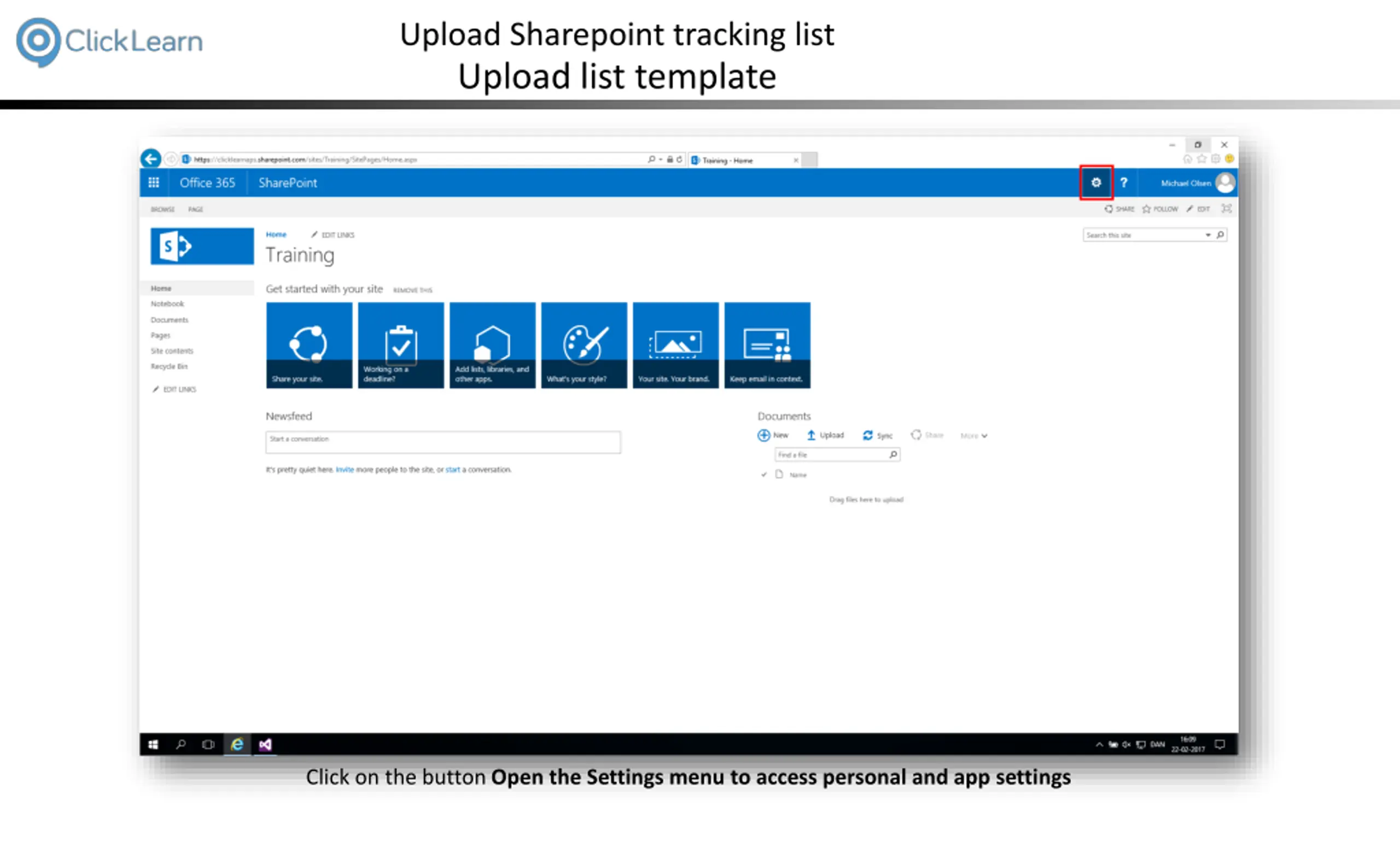Viewport: 1400px width, 849px height.
Task: Click SHARE in the page ribbon
Action: (1119, 209)
